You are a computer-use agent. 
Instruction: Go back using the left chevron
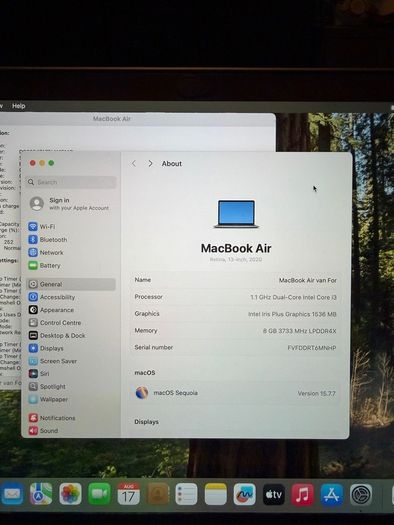134,163
